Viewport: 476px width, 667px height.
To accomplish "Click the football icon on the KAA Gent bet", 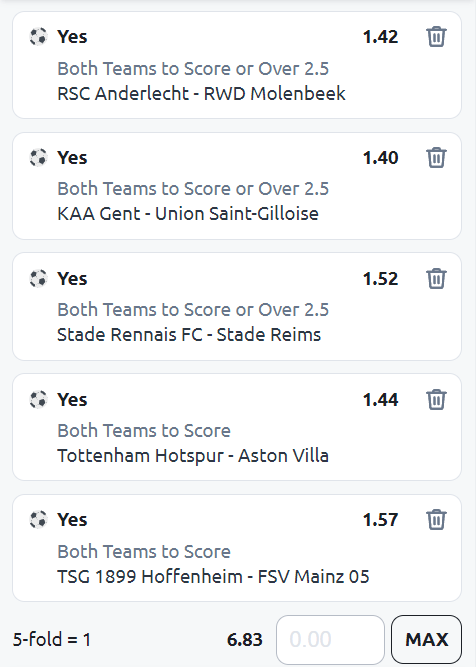I will click(38, 158).
